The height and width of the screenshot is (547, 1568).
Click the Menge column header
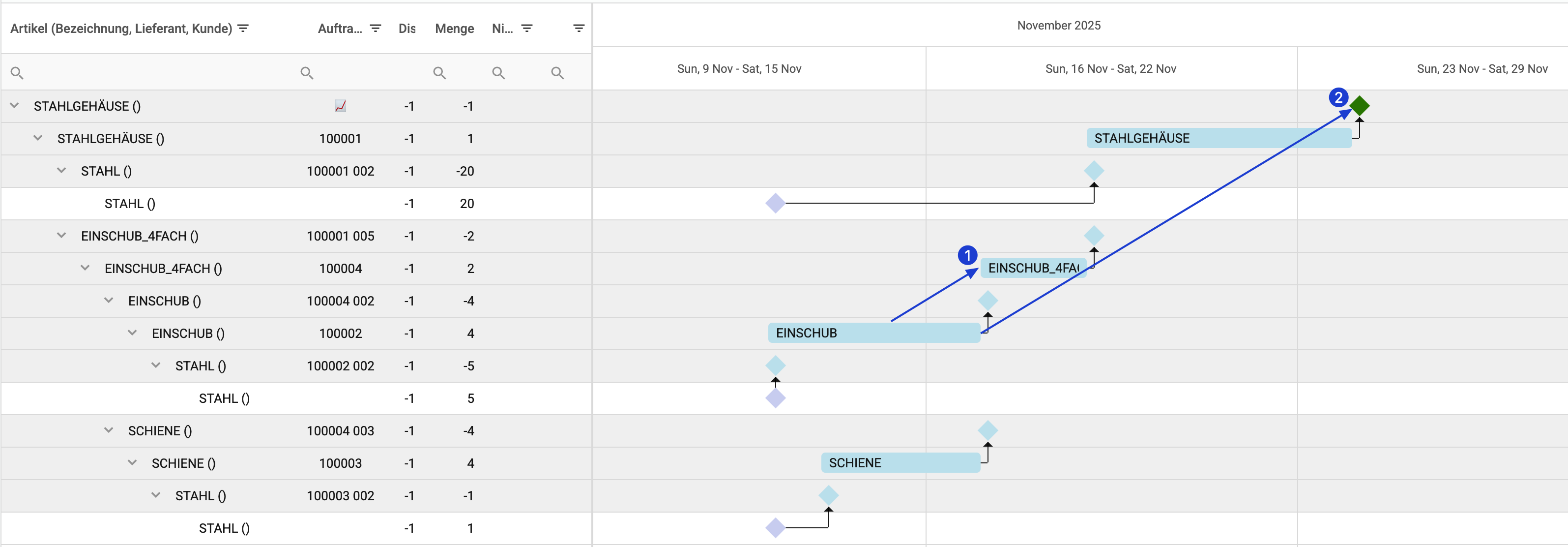click(x=454, y=29)
